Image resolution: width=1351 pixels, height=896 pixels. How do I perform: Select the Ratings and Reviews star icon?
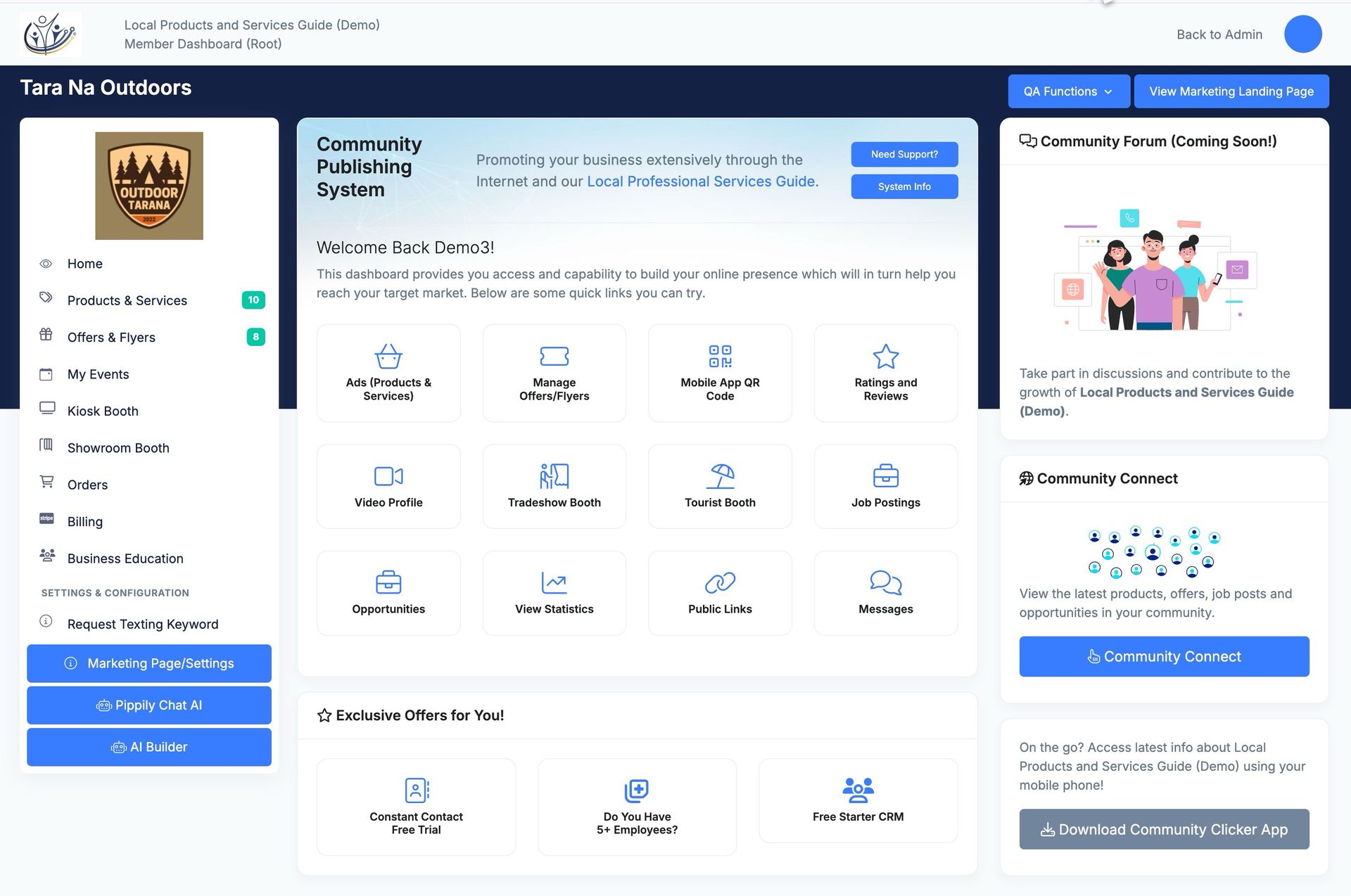(x=885, y=356)
